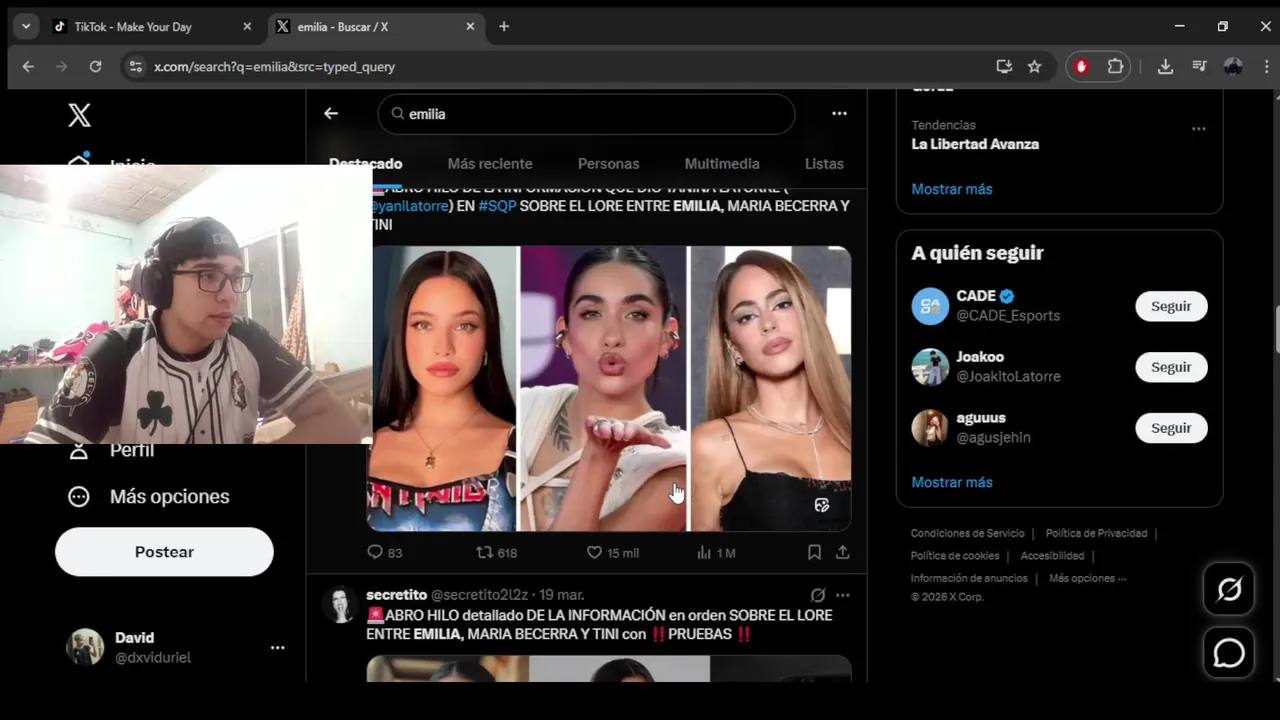Select the Multimedia tab

point(722,164)
